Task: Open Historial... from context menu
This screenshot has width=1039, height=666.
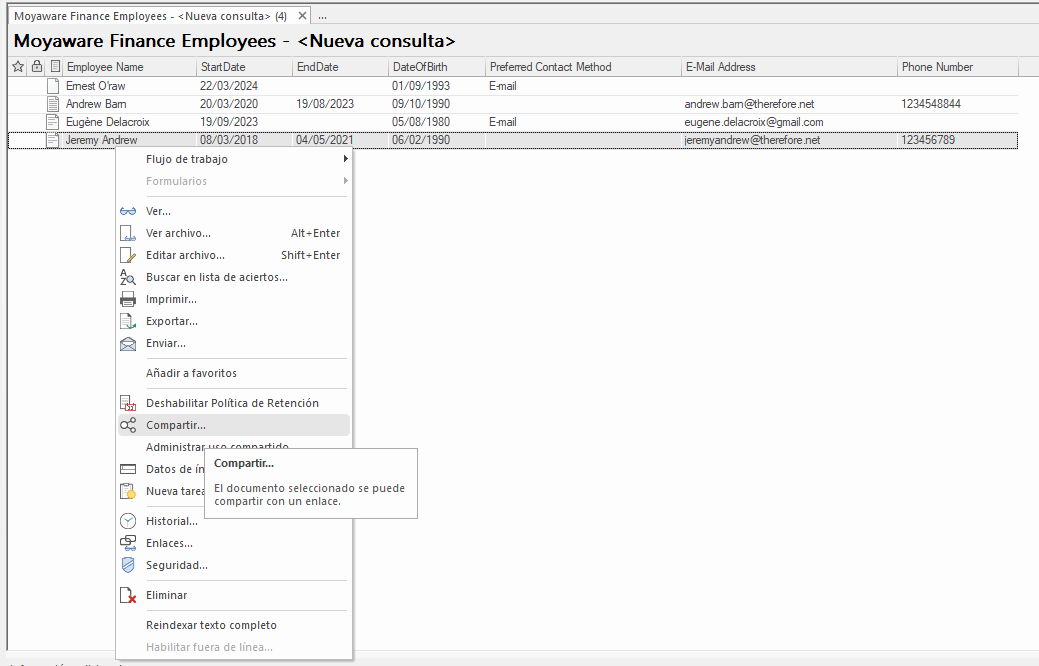Action: pyautogui.click(x=234, y=522)
